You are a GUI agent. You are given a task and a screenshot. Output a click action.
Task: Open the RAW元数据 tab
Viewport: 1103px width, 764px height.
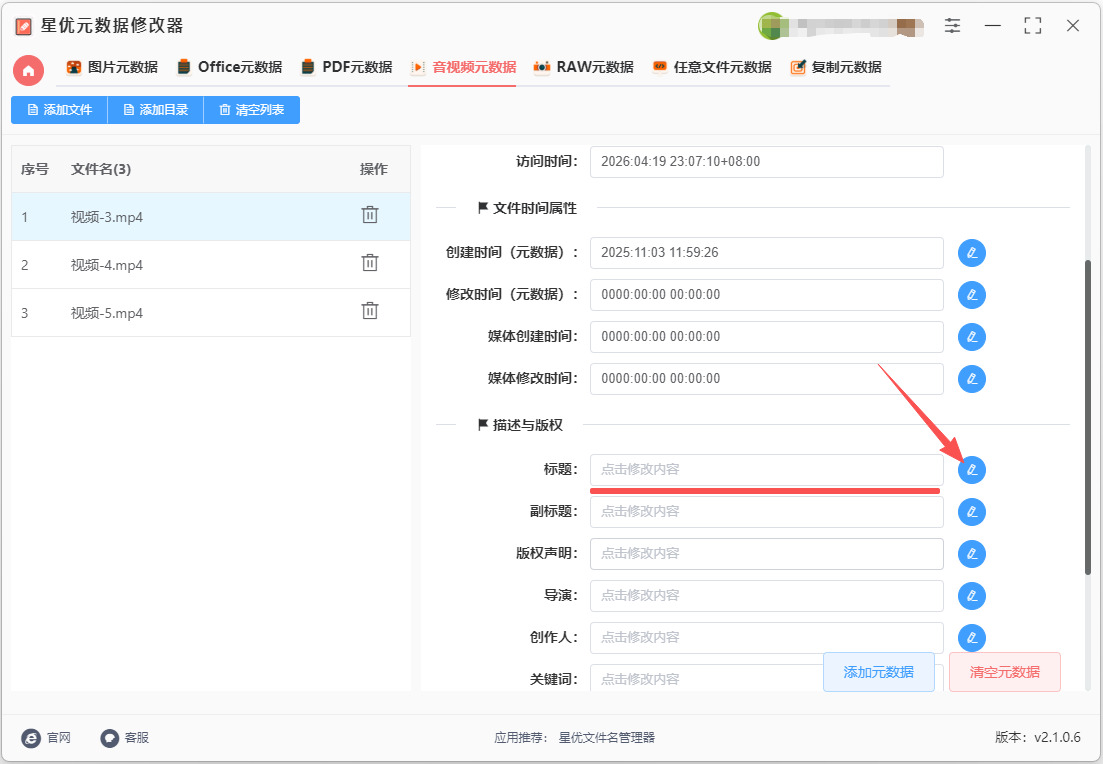584,68
